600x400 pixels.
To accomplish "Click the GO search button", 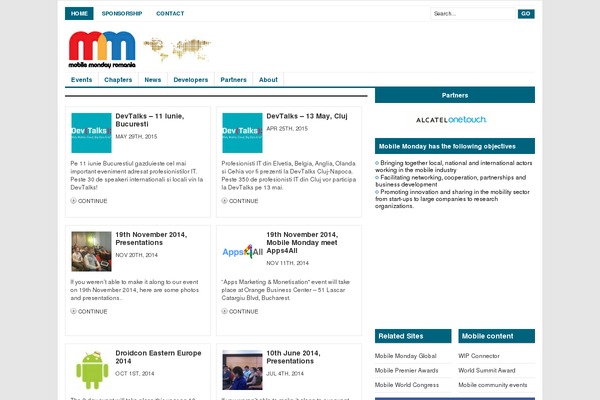I will 526,14.
